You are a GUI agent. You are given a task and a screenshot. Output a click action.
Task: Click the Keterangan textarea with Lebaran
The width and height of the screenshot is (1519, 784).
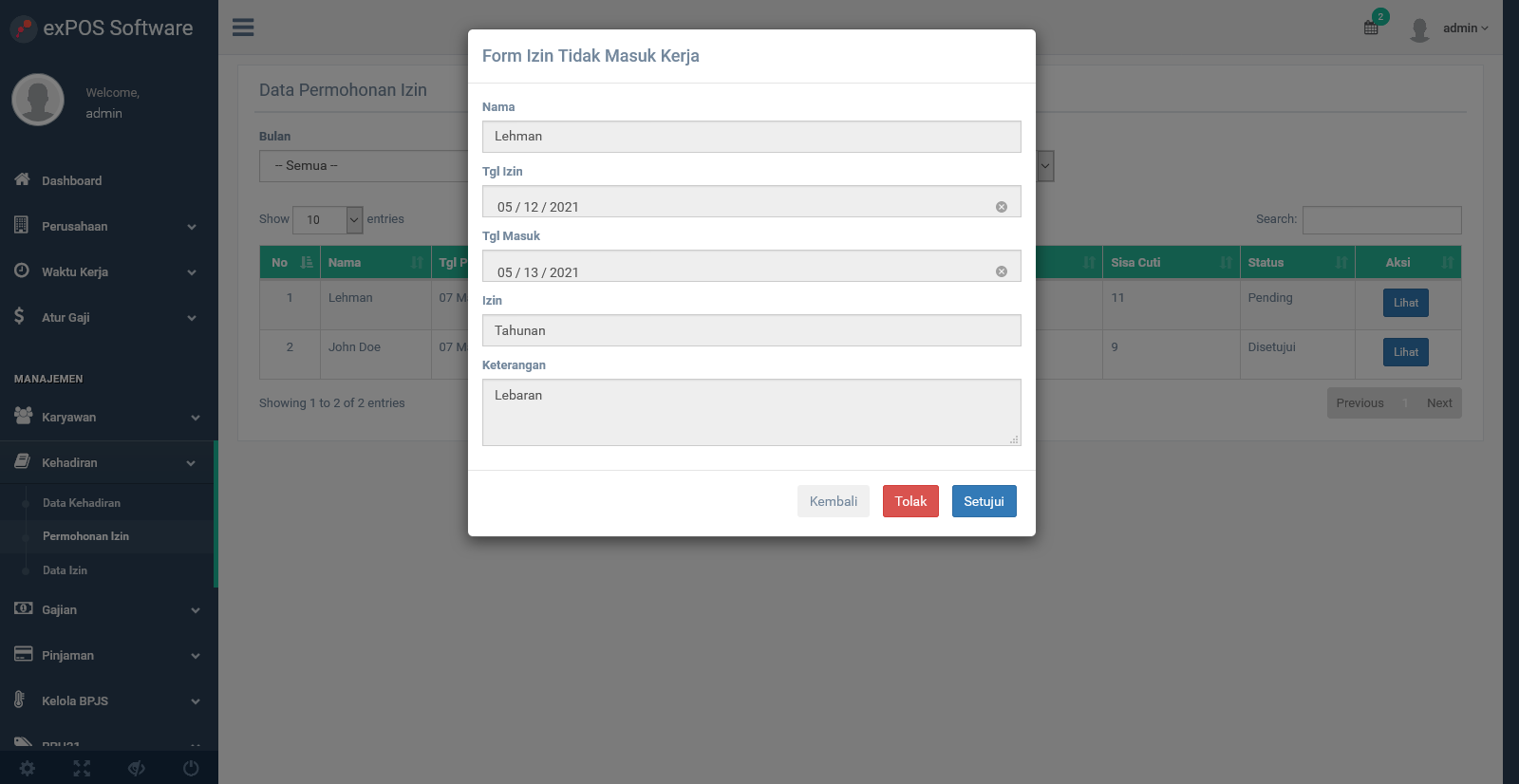[752, 413]
